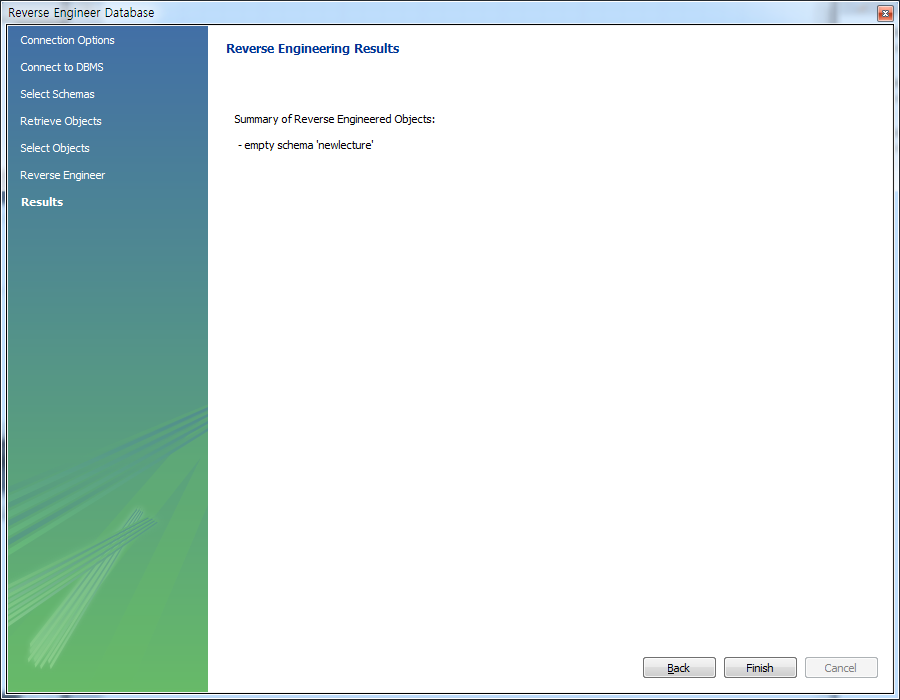900x700 pixels.
Task: Click the Summary of Reverse Engineered Objects text
Action: [x=335, y=119]
